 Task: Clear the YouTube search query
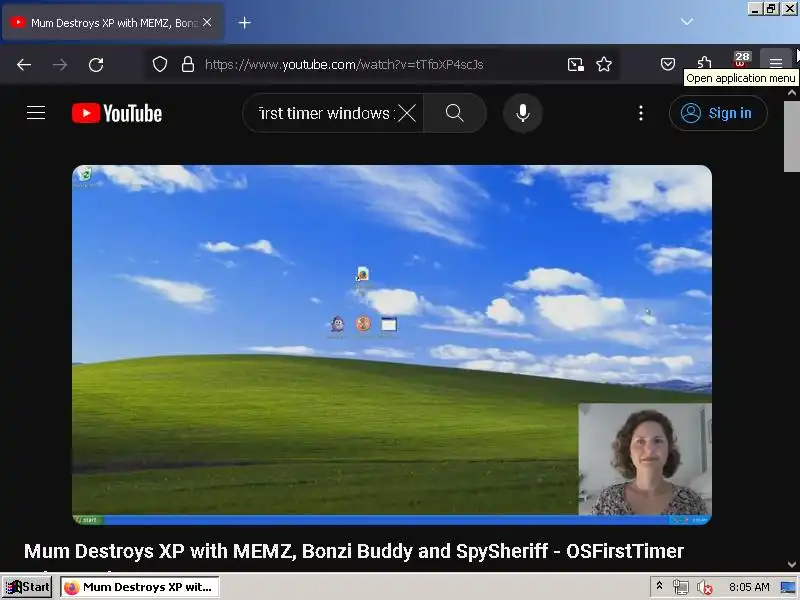(x=407, y=113)
